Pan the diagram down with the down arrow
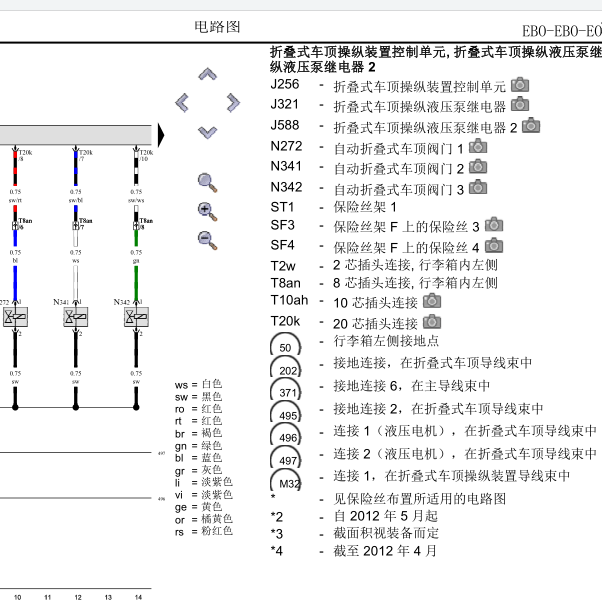Image resolution: width=602 pixels, height=604 pixels. (x=208, y=132)
